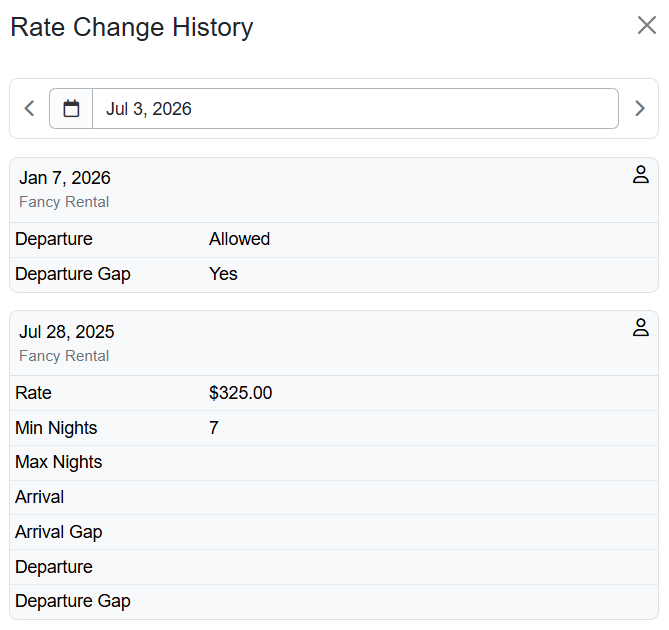Select Departure label in Jul 28, 2025 entry
Viewport: 669px width, 630px height.
[x=54, y=567]
